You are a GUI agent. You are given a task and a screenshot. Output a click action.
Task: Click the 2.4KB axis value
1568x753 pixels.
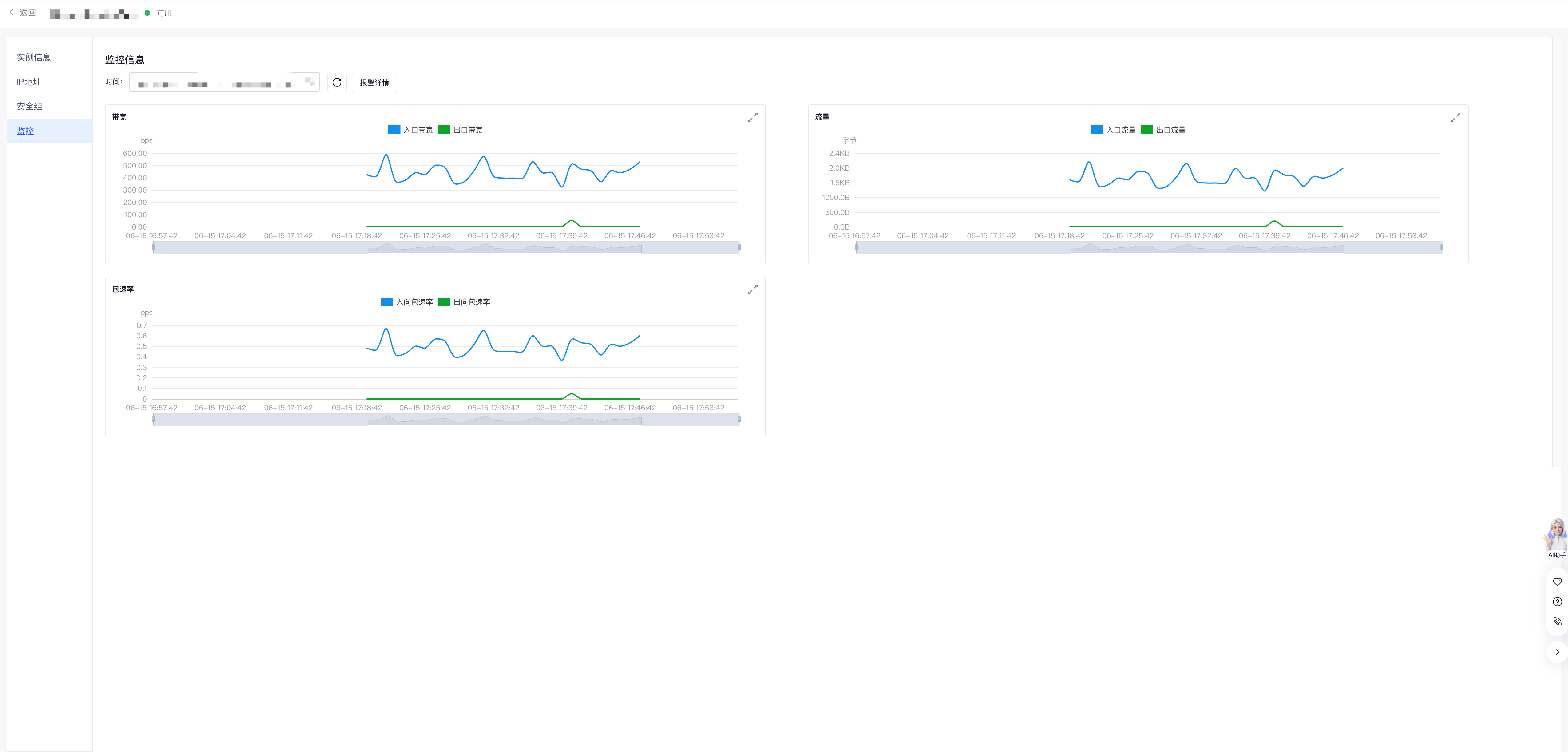click(839, 153)
